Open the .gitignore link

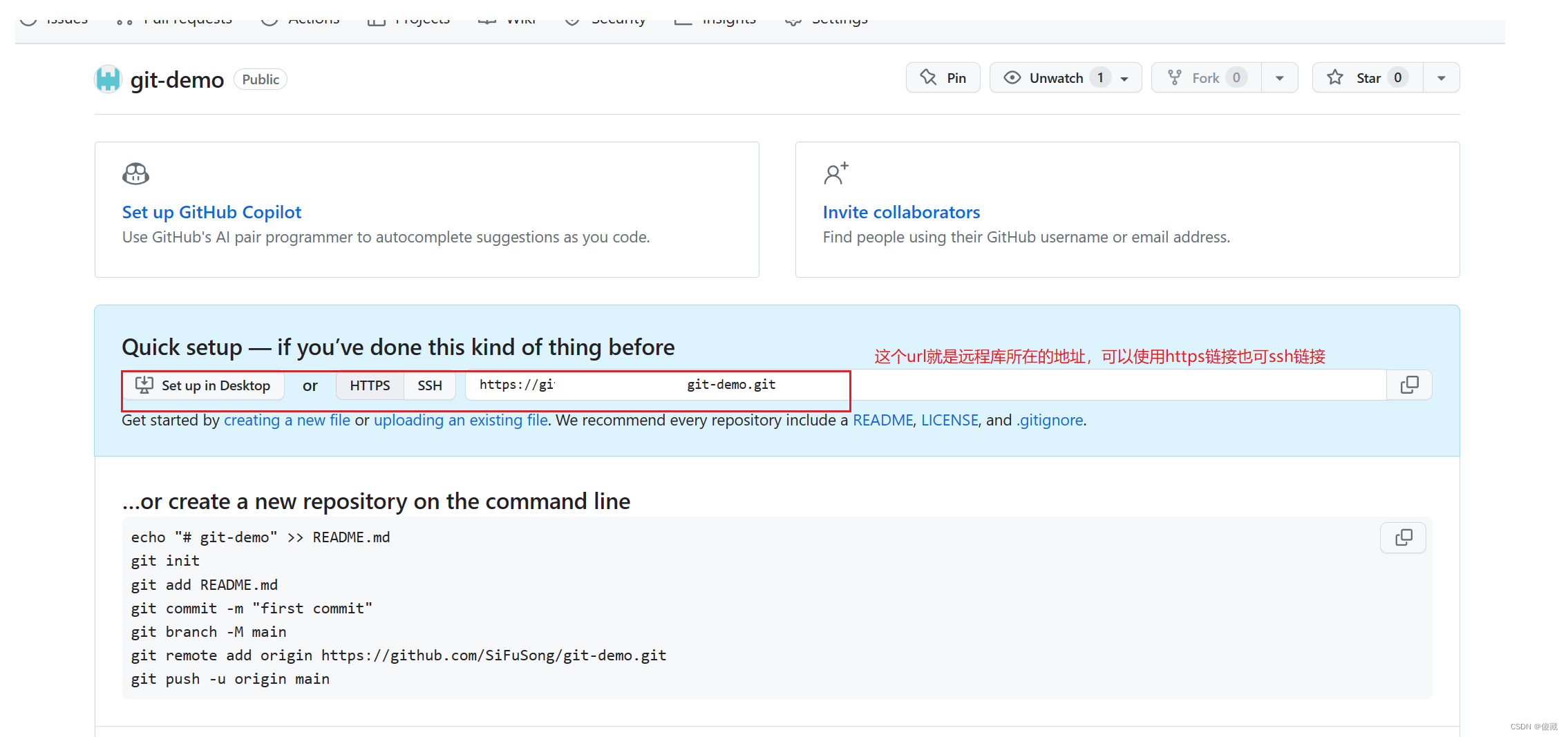[1050, 420]
